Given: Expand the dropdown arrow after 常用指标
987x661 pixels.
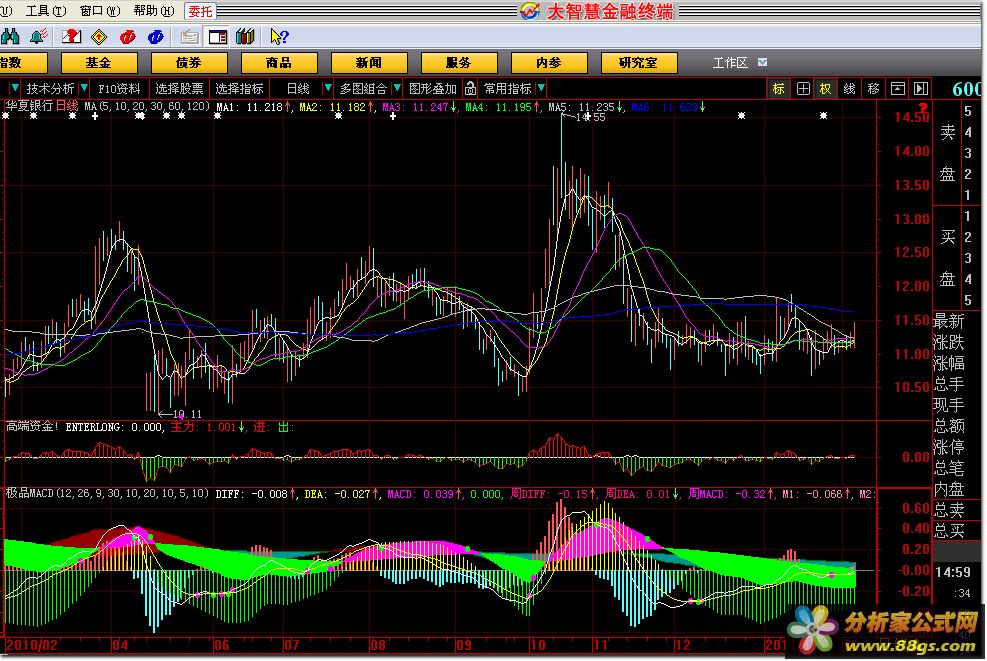Looking at the screenshot, I should click(x=541, y=88).
